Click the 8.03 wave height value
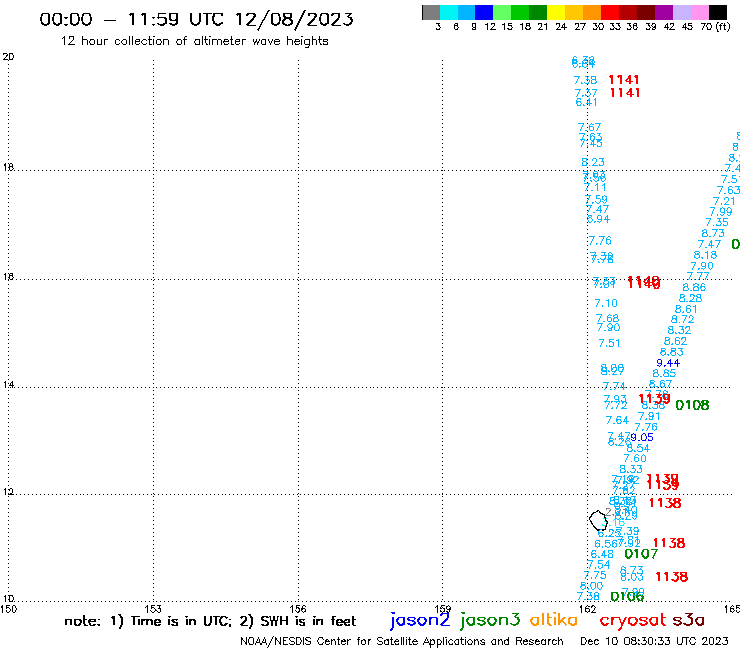Viewport: 740px width, 650px height. [x=632, y=577]
